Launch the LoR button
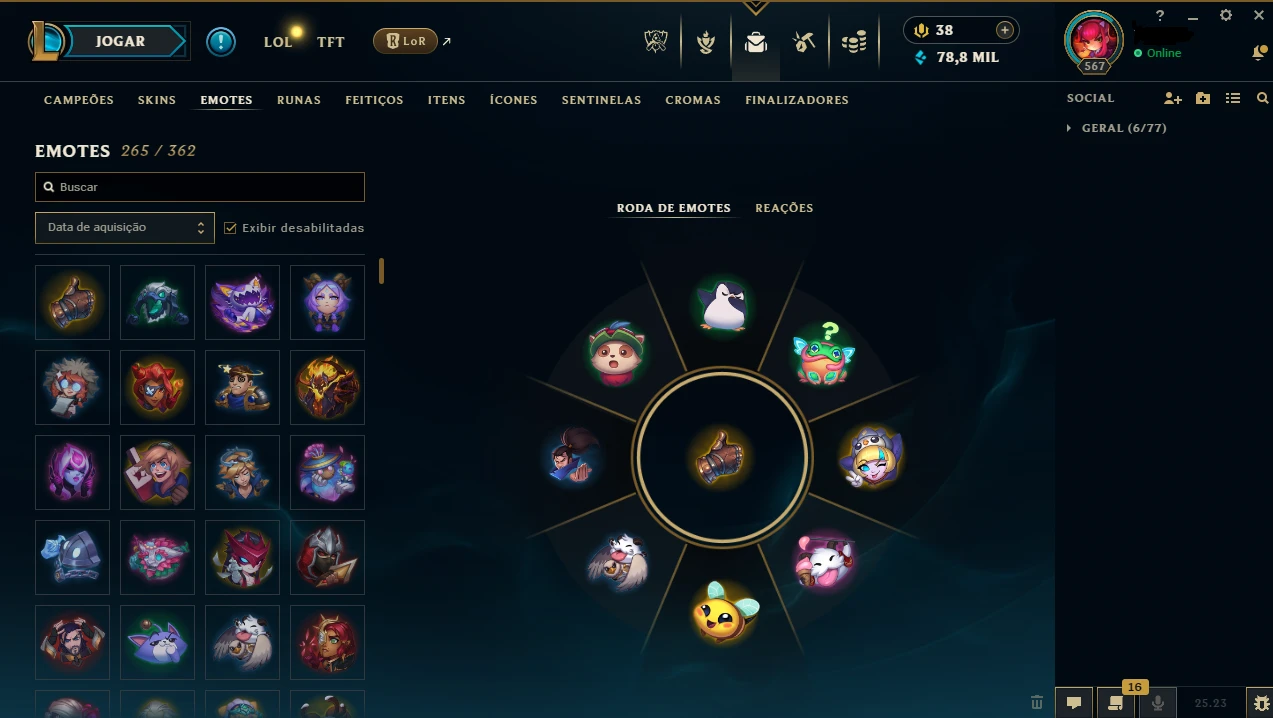This screenshot has width=1273, height=718. (x=405, y=41)
